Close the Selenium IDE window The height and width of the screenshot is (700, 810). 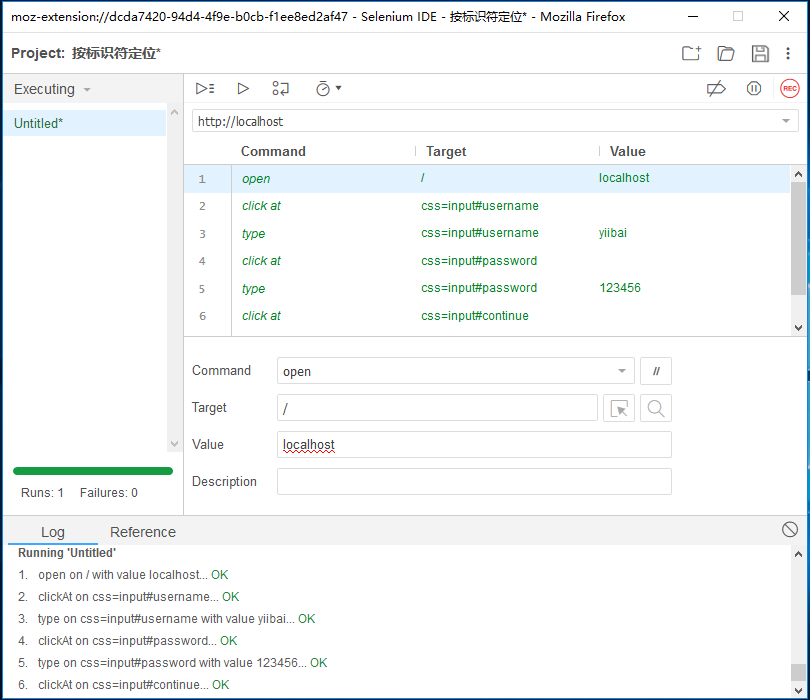click(784, 17)
